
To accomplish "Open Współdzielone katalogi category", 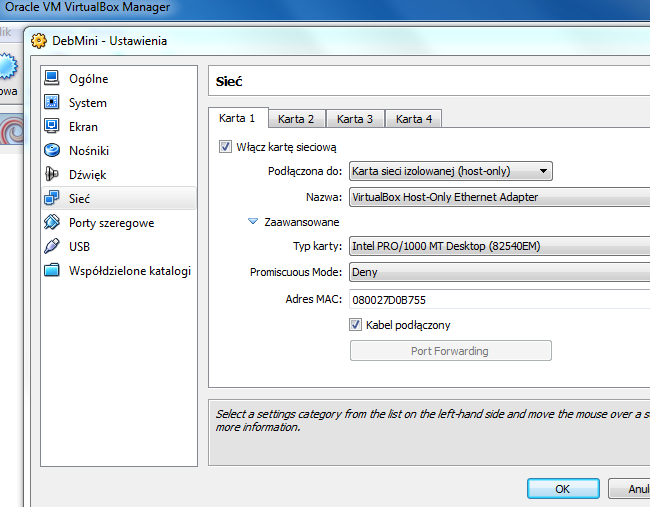I will (119, 271).
